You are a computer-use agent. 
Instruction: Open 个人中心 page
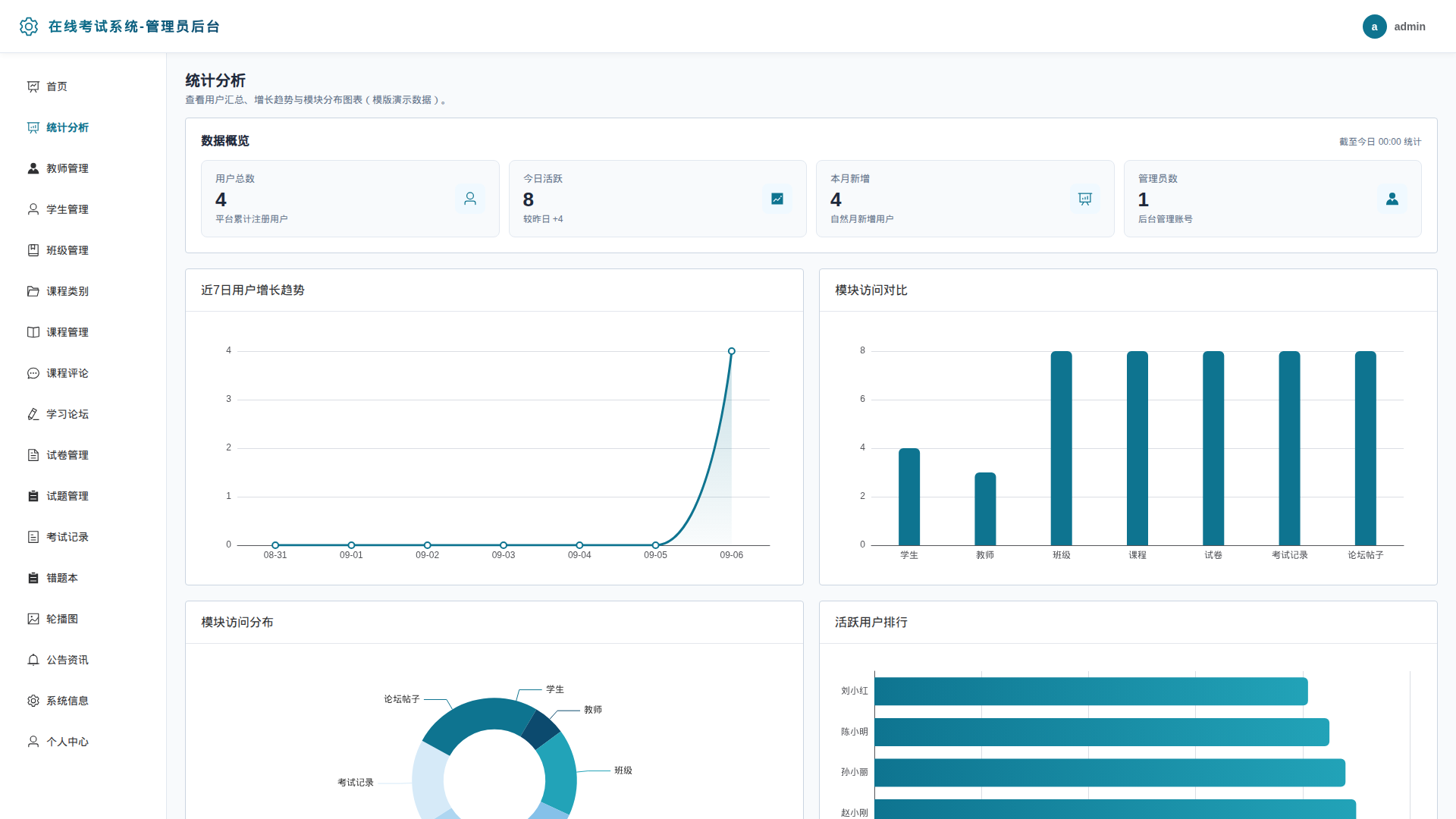tap(83, 742)
